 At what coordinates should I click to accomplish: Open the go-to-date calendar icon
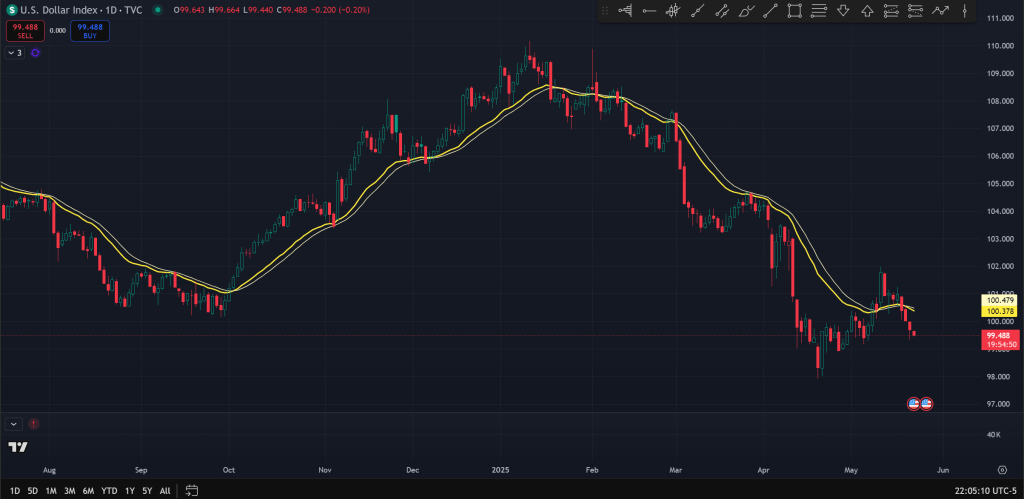coord(192,491)
